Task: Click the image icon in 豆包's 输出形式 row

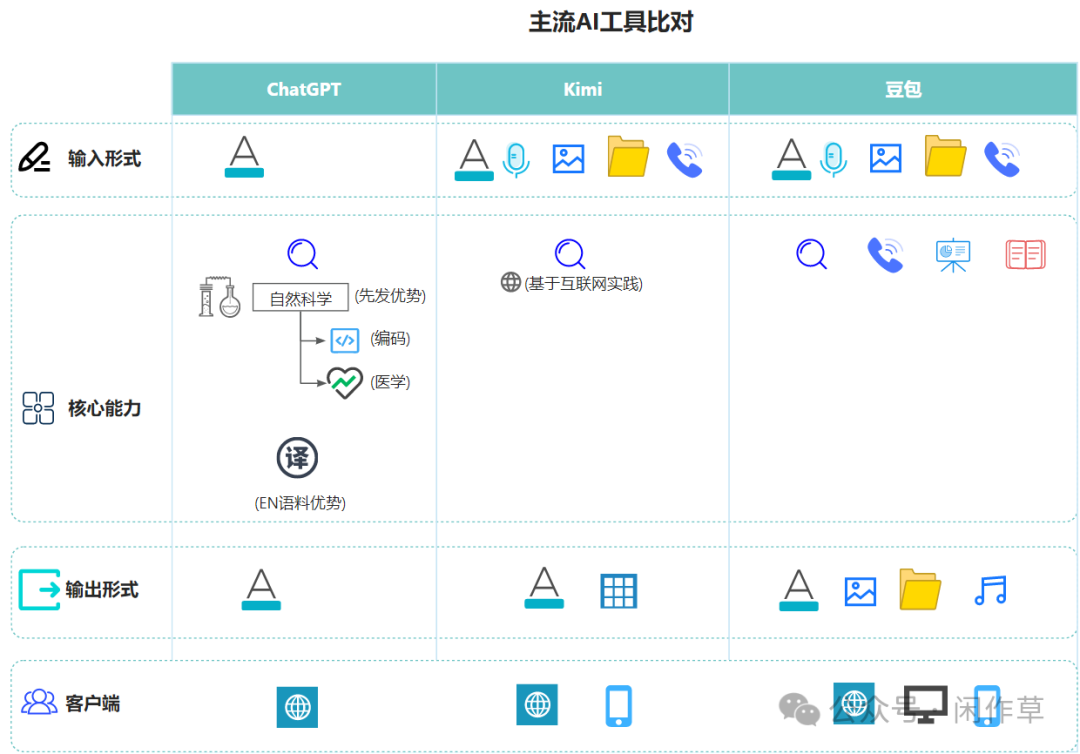Action: click(x=860, y=591)
